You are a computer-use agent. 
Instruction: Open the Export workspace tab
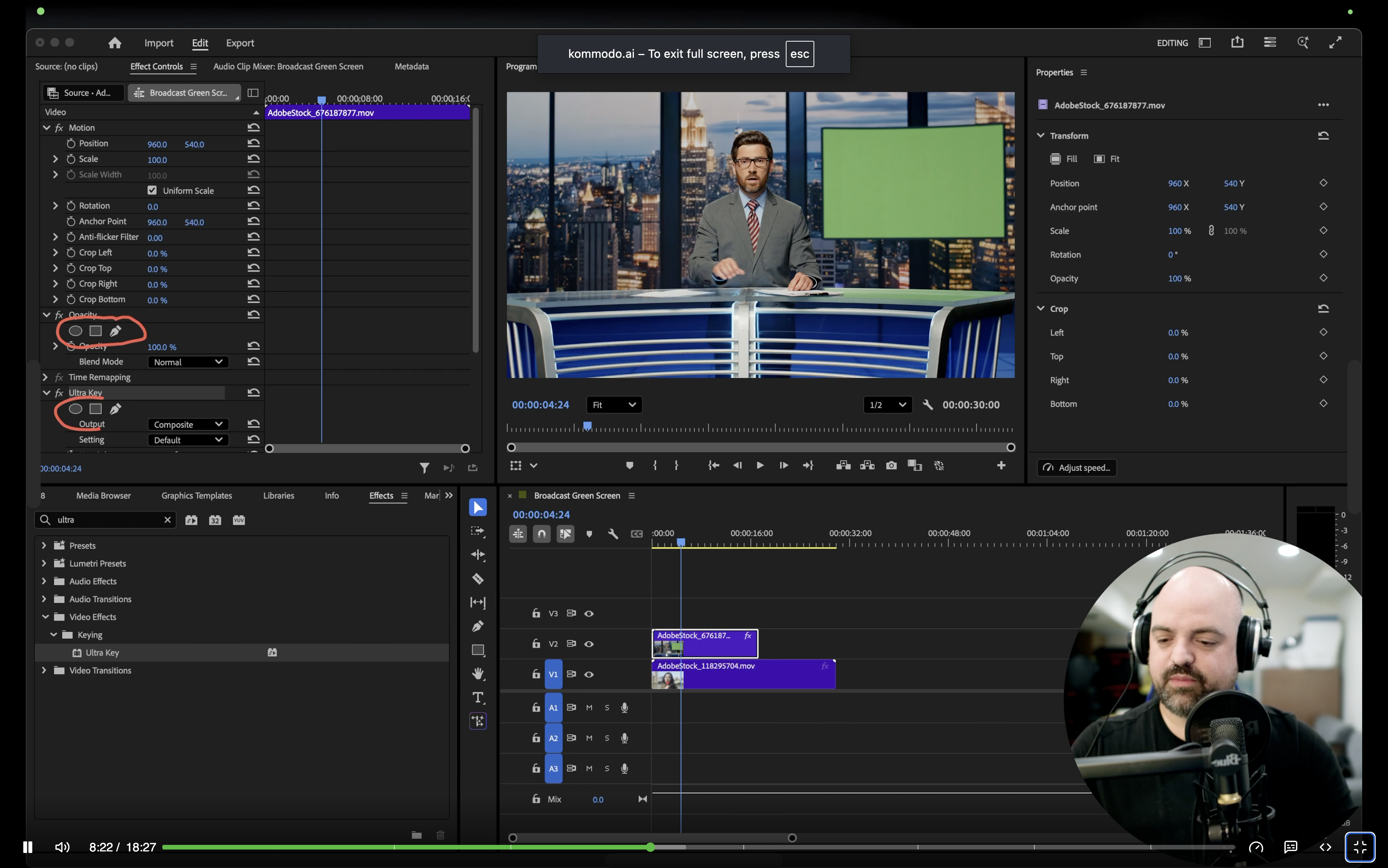click(239, 43)
